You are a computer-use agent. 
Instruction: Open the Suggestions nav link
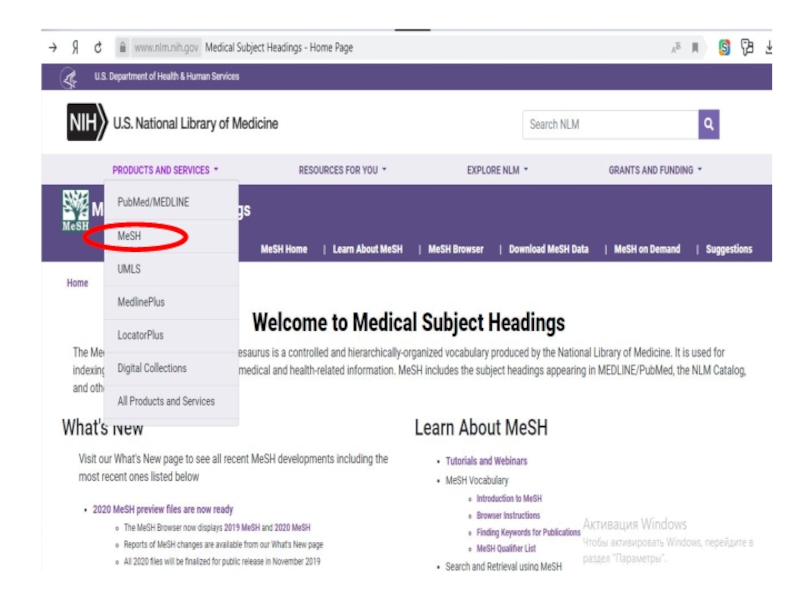[729, 249]
